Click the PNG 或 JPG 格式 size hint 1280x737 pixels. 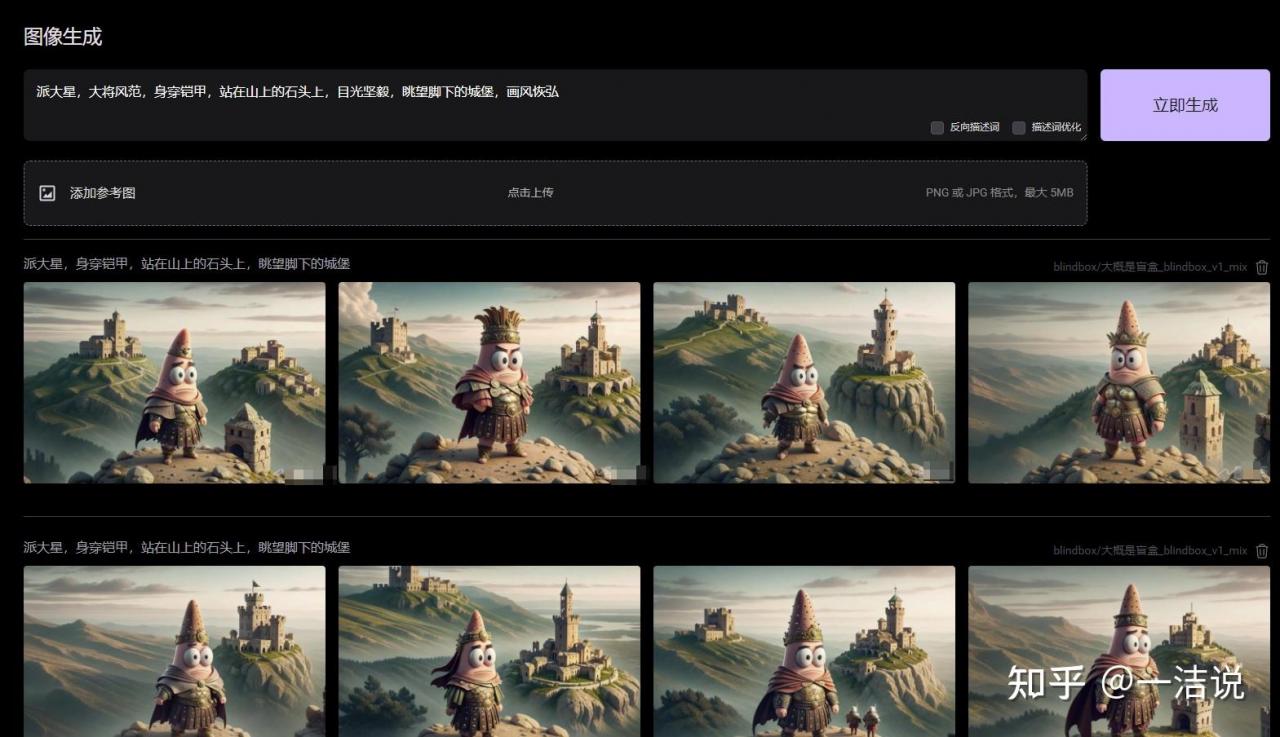(x=999, y=193)
